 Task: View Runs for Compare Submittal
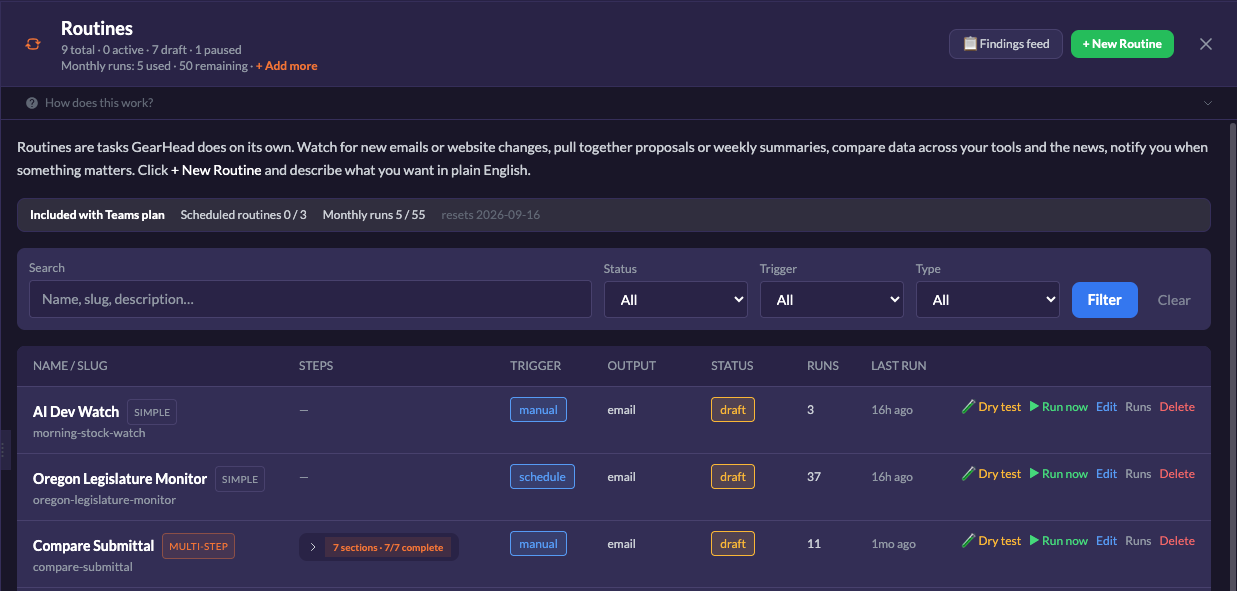(x=1138, y=541)
